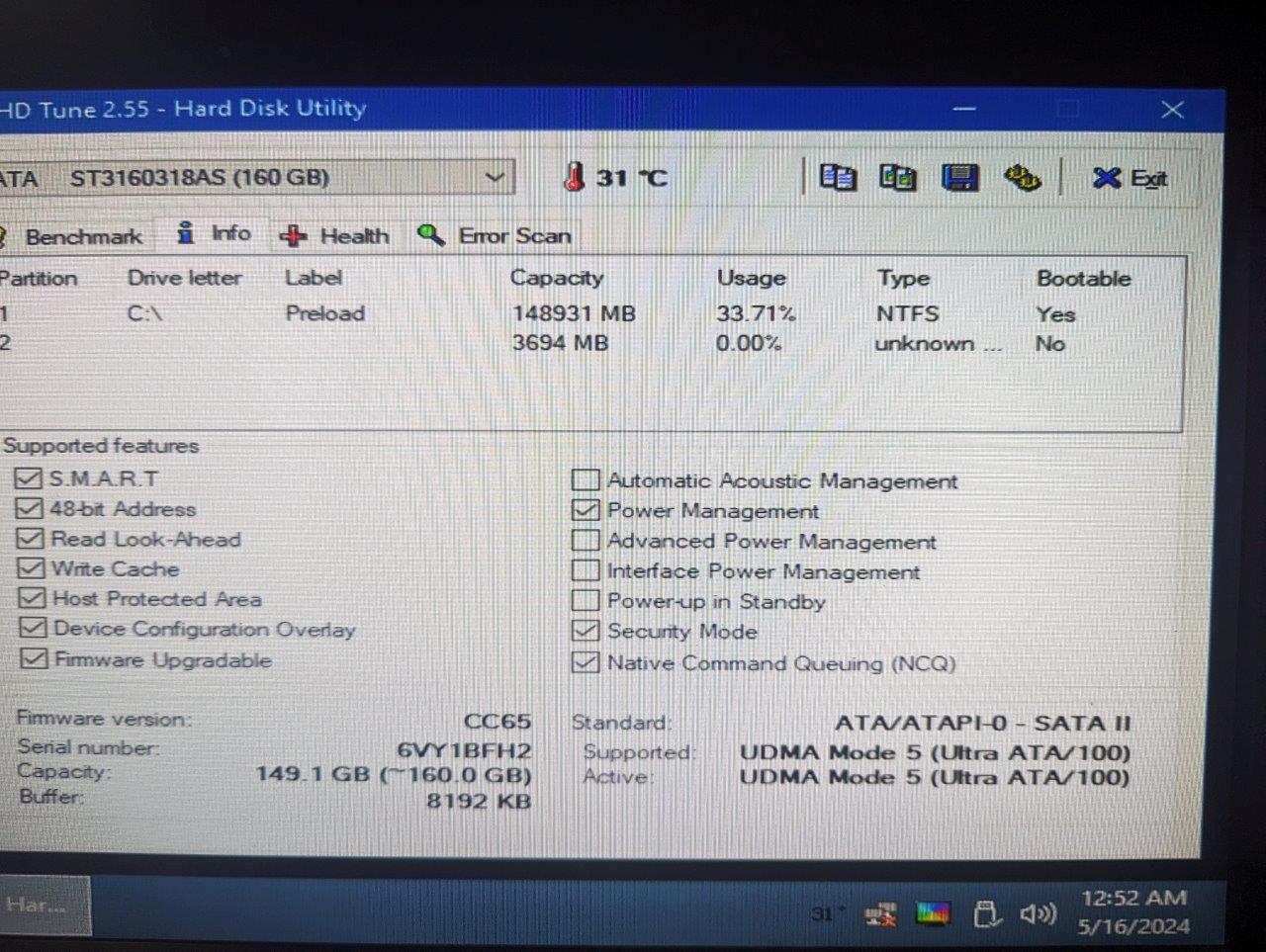
Task: Toggle Automatic Acoustic Management checkbox
Action: pos(586,480)
